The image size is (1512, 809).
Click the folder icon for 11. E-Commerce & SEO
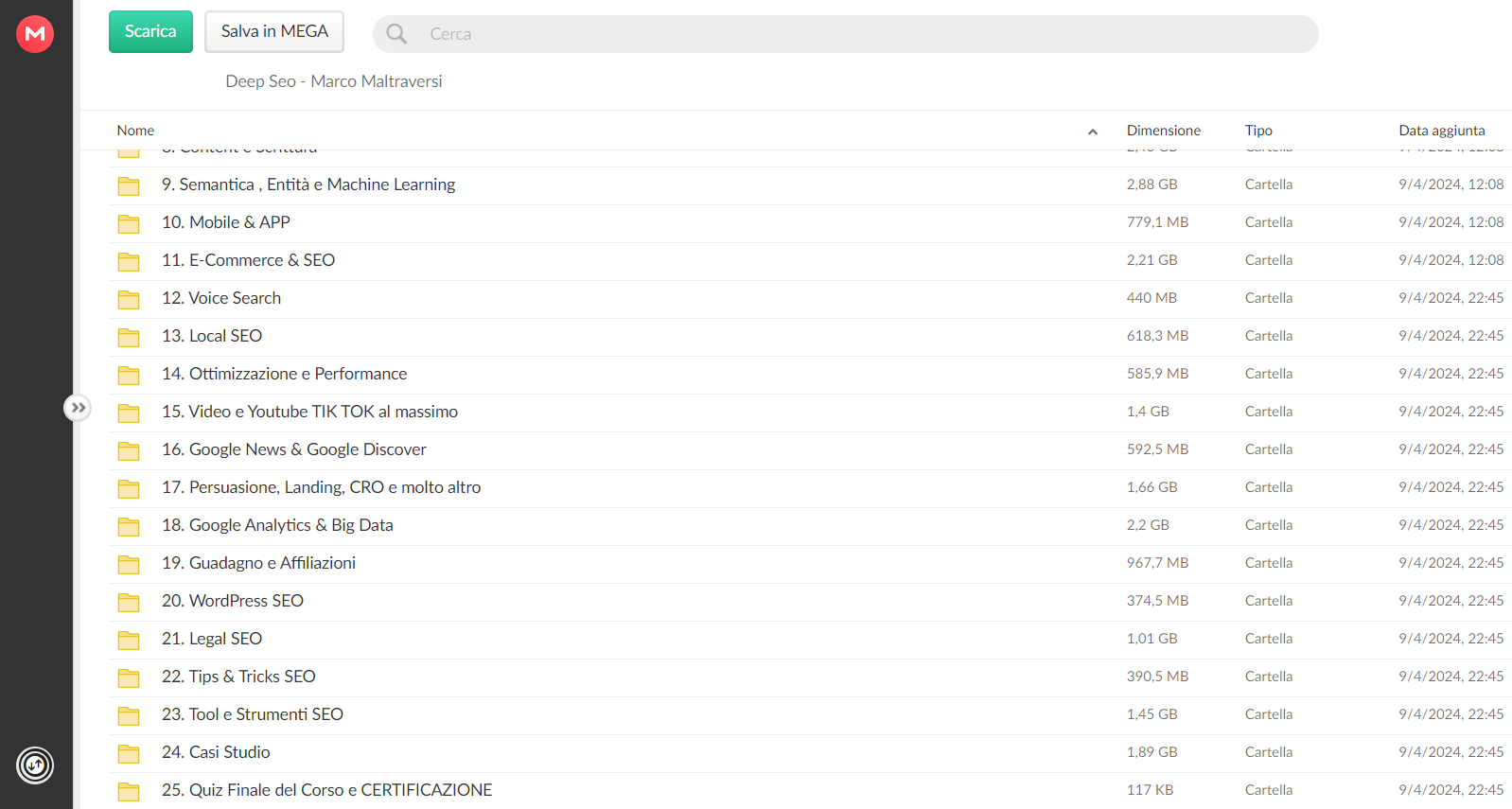click(129, 261)
